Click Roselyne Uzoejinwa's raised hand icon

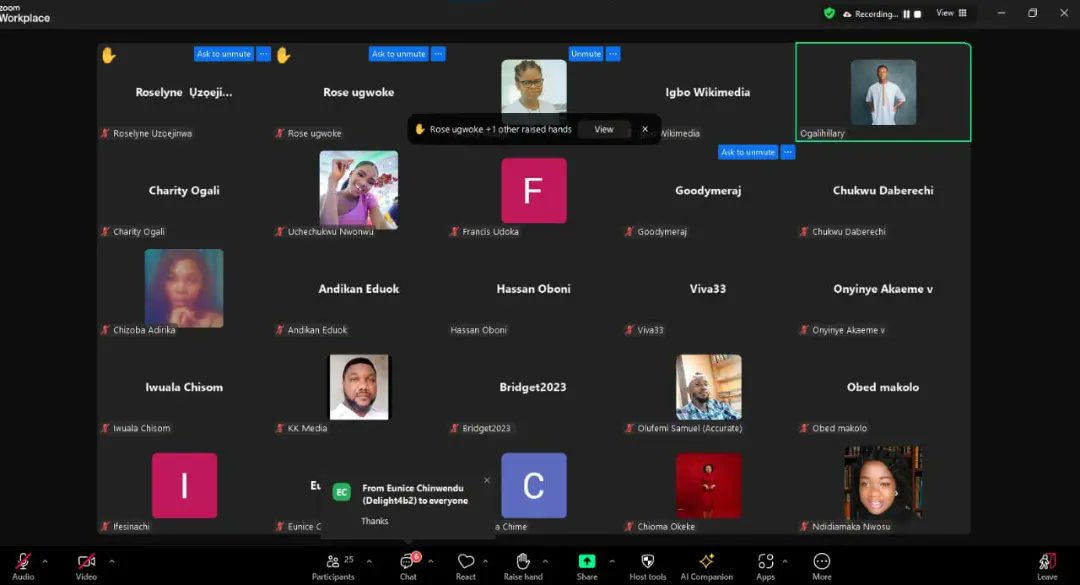tap(109, 55)
